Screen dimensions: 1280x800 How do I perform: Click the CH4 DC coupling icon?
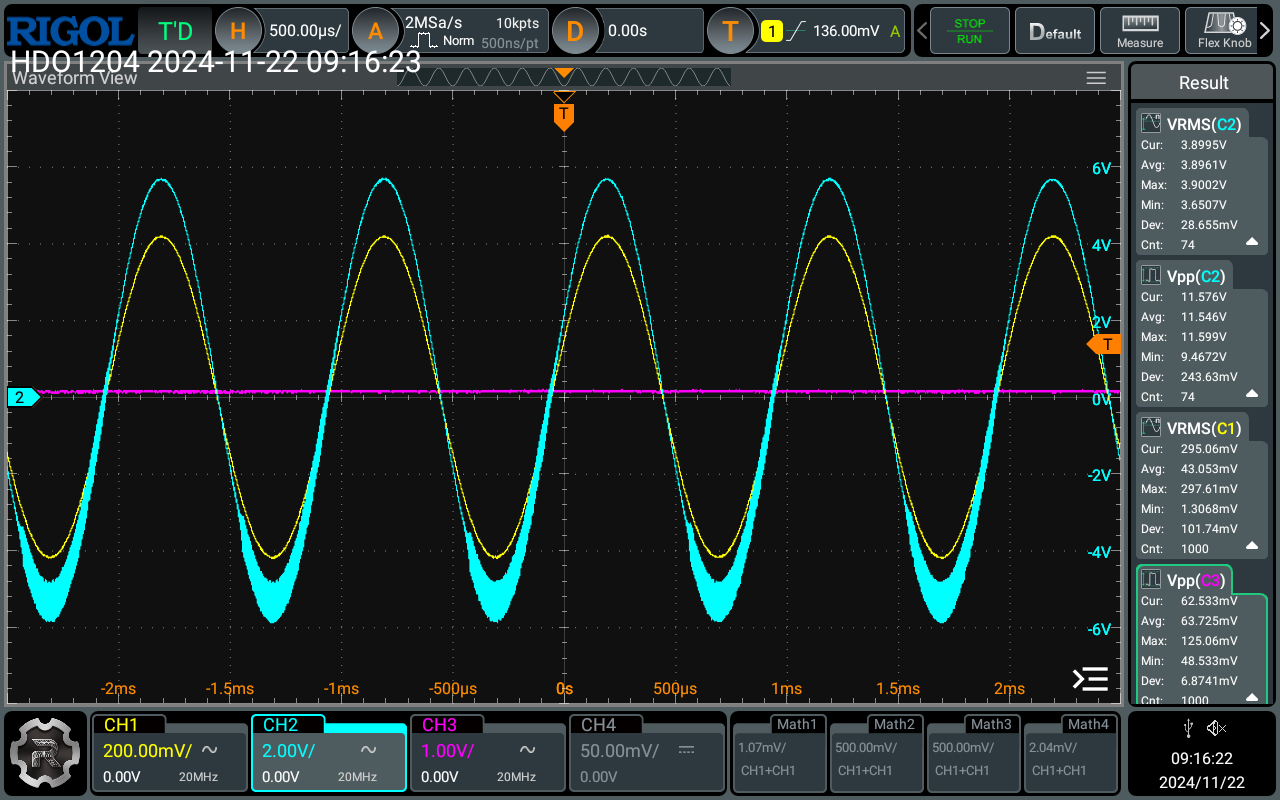(x=686, y=750)
